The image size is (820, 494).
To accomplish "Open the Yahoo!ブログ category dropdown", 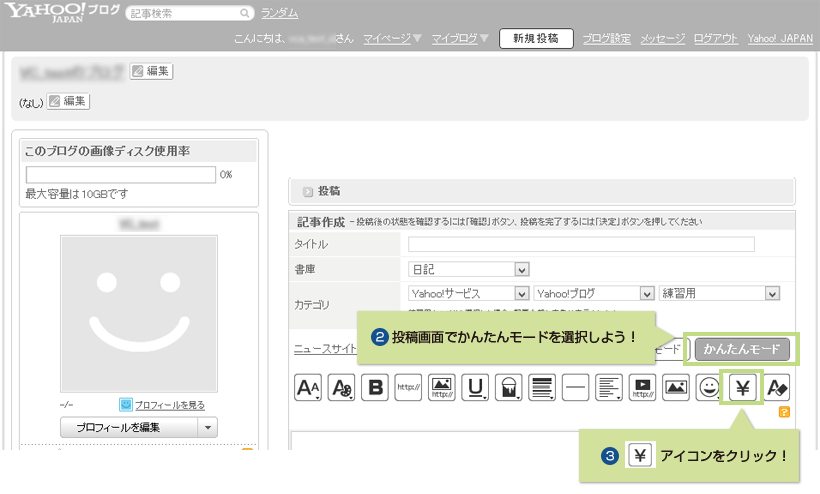I will click(x=594, y=293).
